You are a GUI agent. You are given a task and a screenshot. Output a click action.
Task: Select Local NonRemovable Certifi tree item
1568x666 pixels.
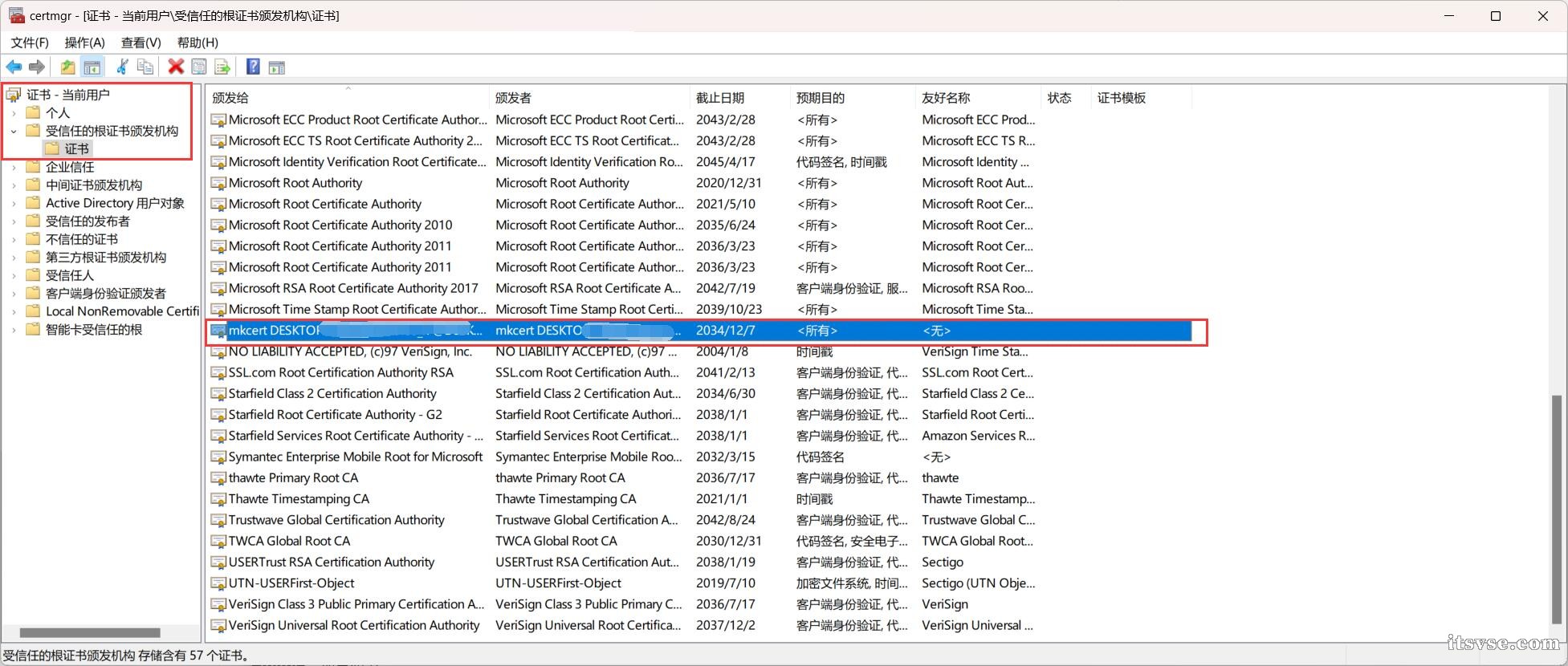[x=122, y=311]
